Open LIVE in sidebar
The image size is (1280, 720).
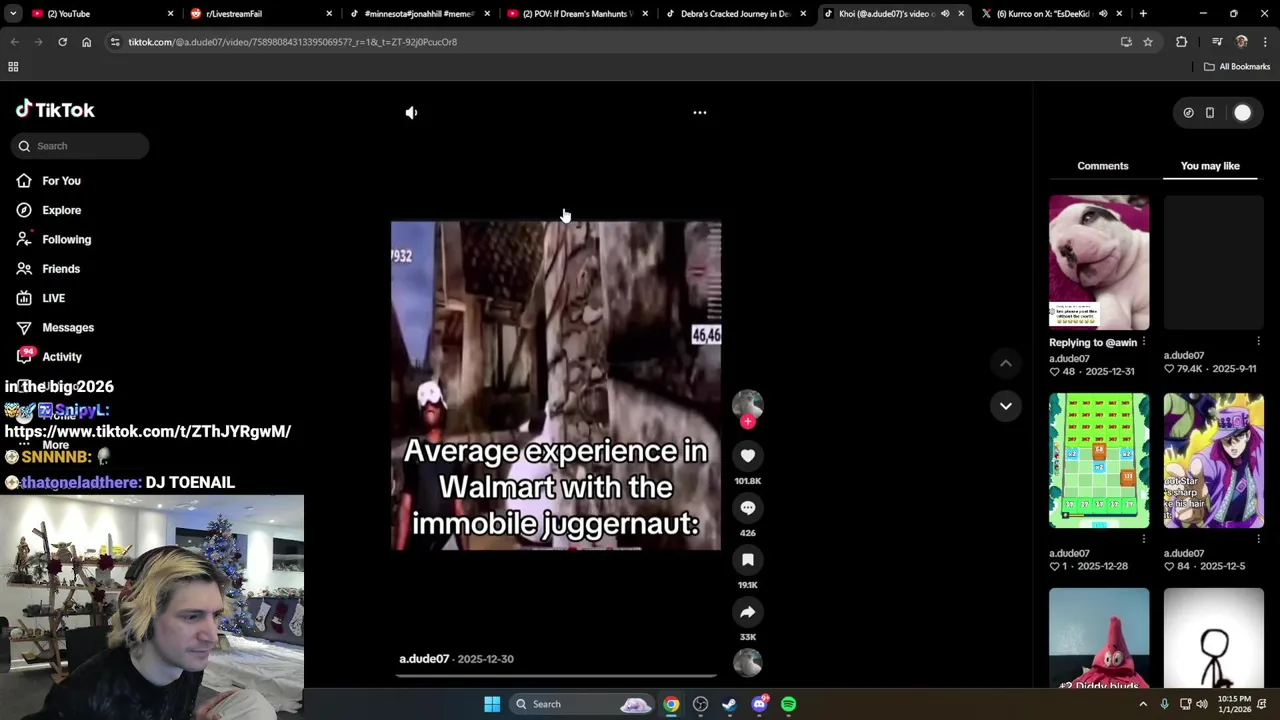click(53, 298)
